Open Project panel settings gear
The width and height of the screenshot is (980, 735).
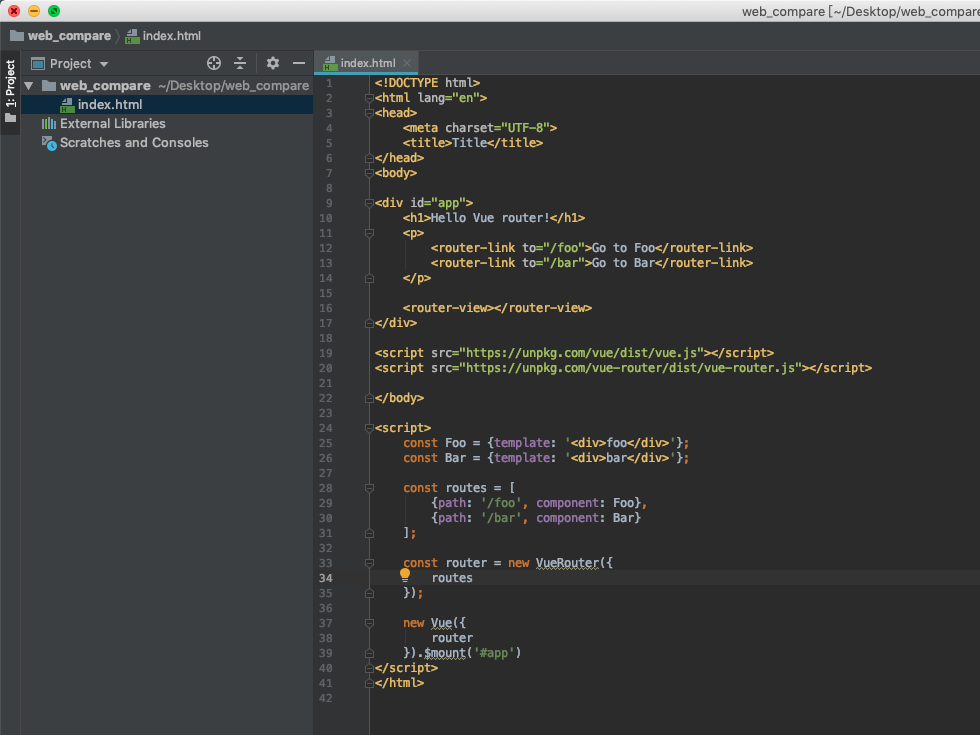[273, 63]
